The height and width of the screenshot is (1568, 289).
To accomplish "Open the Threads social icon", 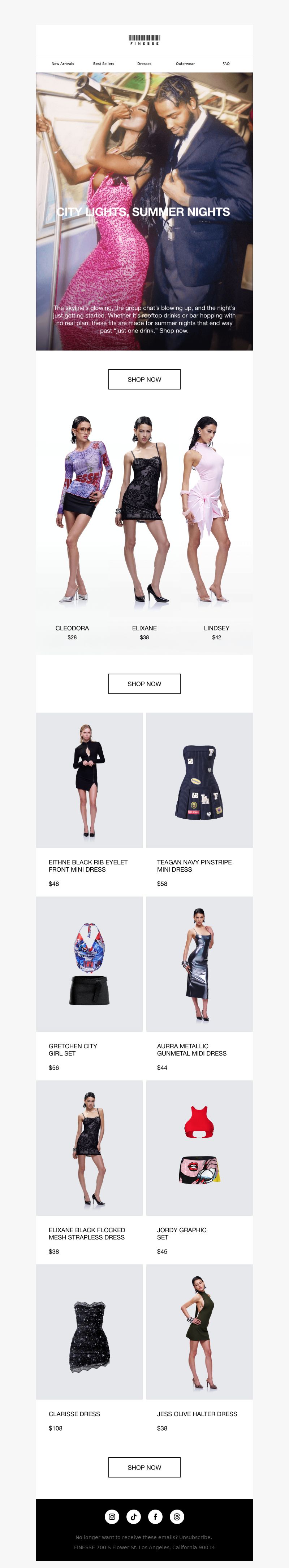I will click(x=177, y=1516).
